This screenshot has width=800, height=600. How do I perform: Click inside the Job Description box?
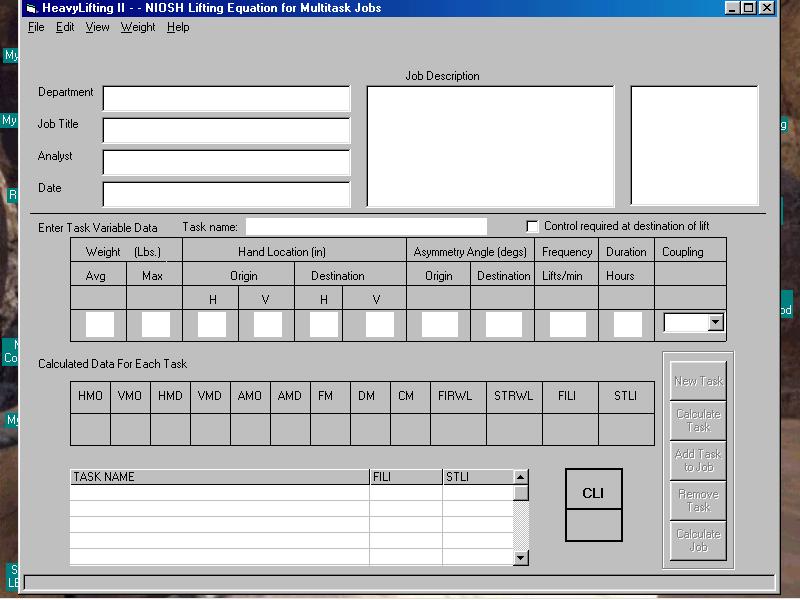(489, 145)
